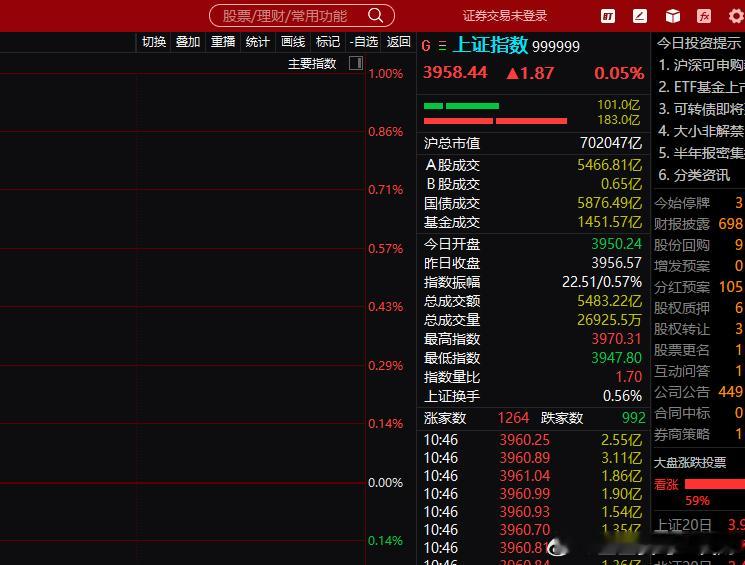Click the 最低指数 value 3947.80
This screenshot has width=745, height=565.
(616, 358)
